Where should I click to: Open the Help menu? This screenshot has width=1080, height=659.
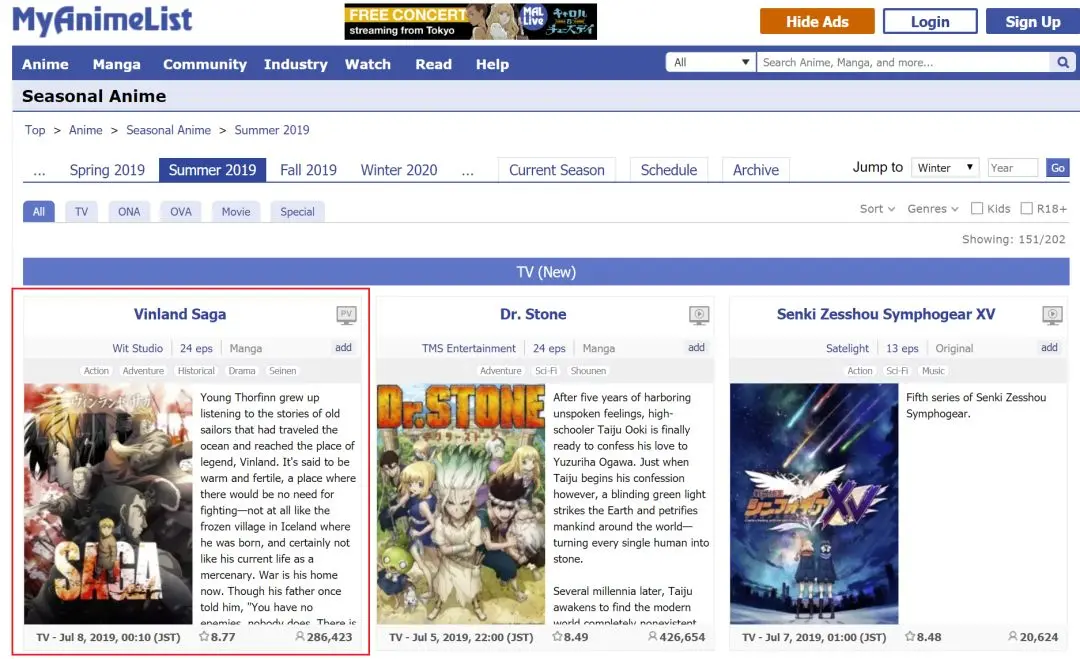[x=492, y=64]
